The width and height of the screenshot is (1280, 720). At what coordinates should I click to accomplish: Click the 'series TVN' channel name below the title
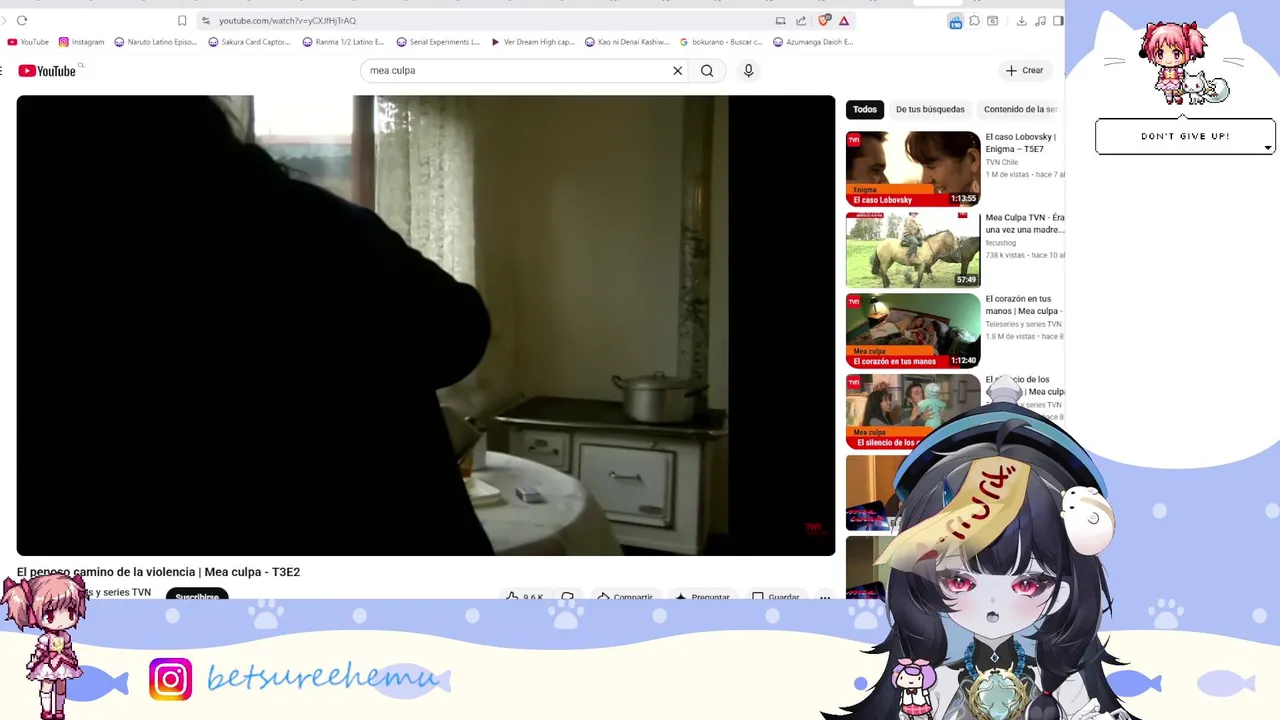(x=118, y=592)
